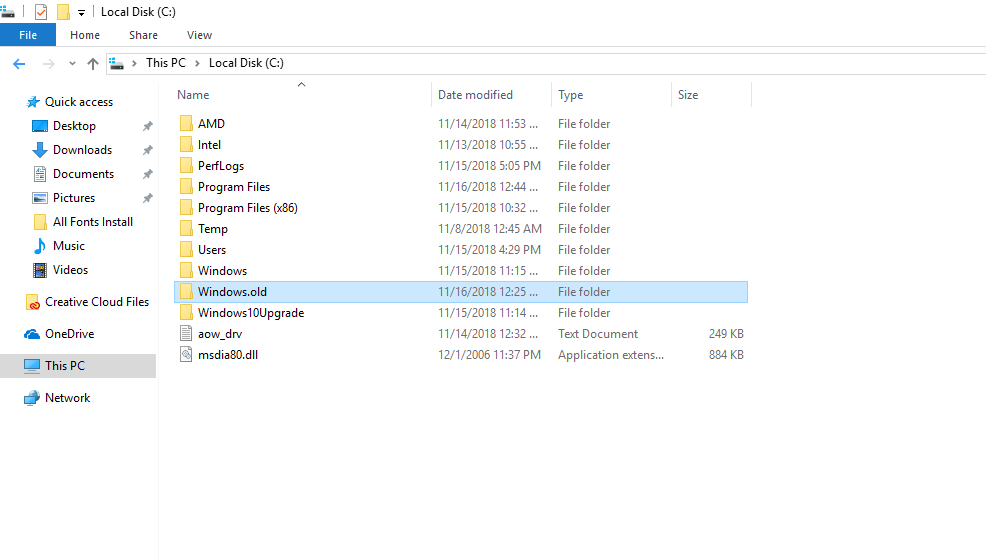Select the PerfLogs folder icon

(x=186, y=165)
